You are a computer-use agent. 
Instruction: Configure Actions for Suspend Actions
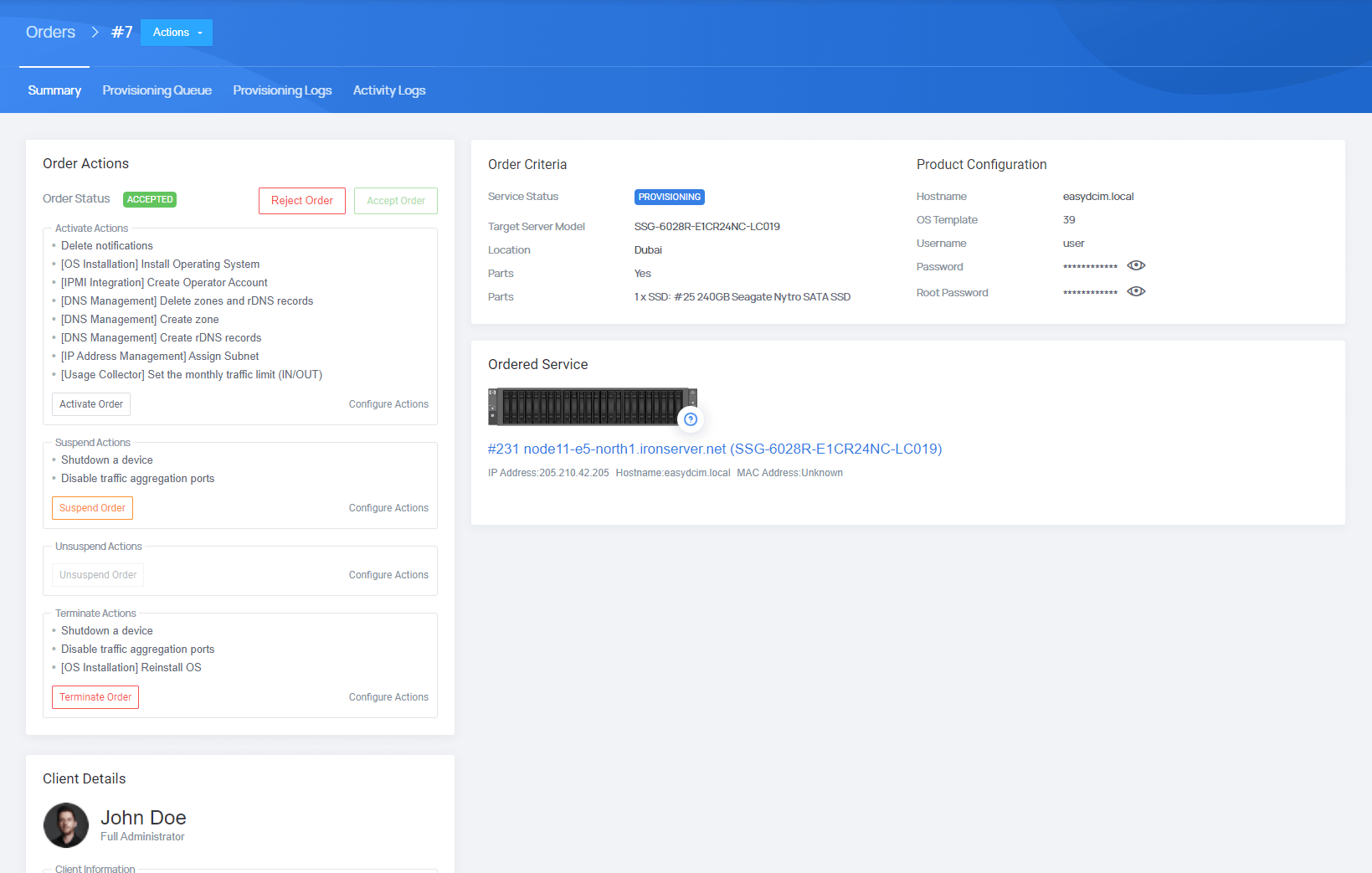click(388, 508)
